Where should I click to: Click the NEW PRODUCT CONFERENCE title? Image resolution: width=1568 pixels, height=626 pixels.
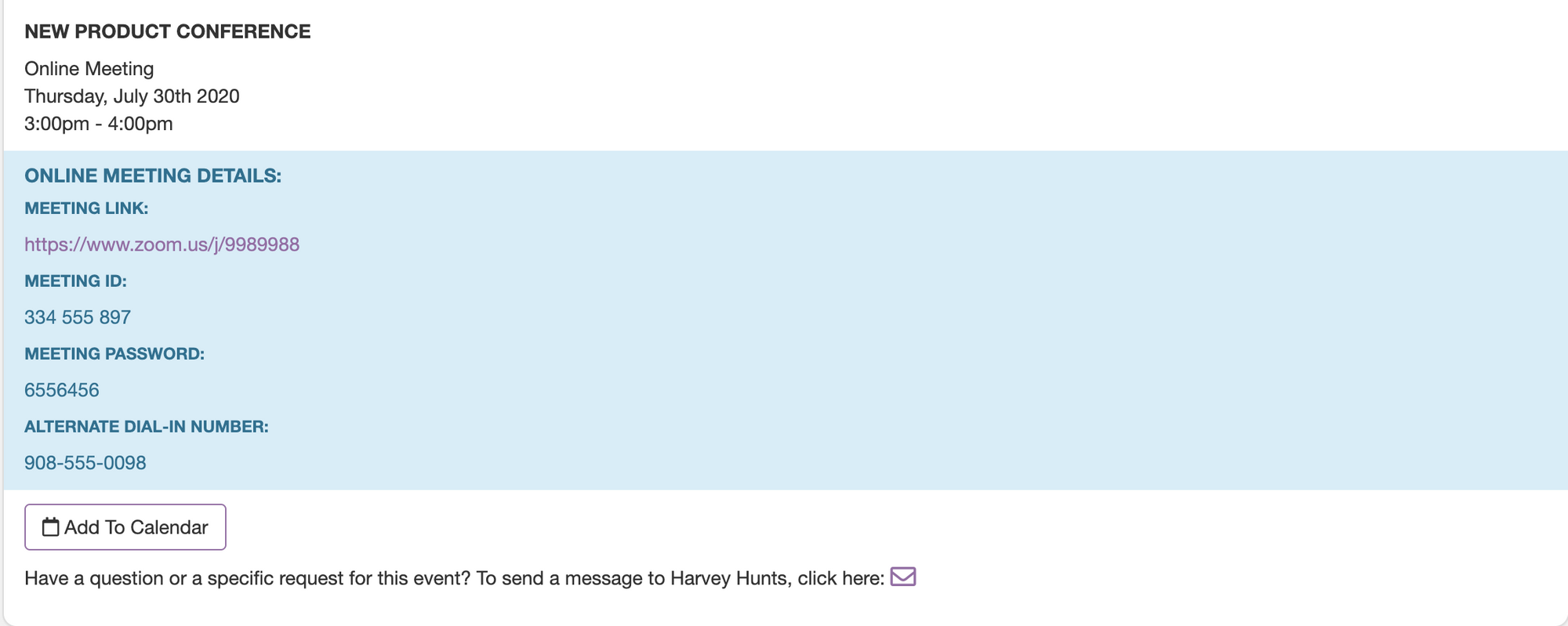[168, 31]
